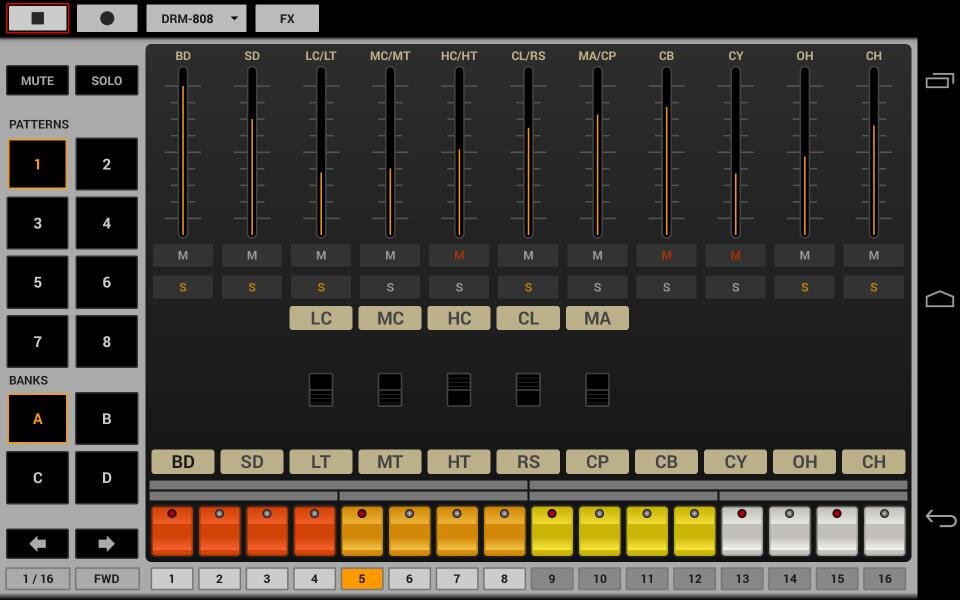Screen dimensions: 960x600
Task: Adjust the SD volume fader
Action: [252, 150]
